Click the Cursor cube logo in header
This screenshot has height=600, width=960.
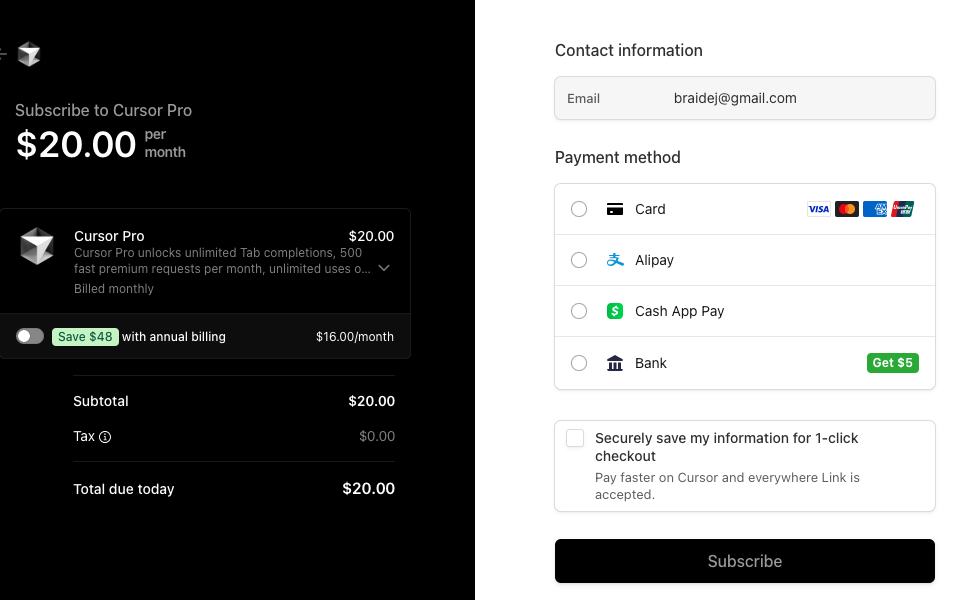[29, 54]
